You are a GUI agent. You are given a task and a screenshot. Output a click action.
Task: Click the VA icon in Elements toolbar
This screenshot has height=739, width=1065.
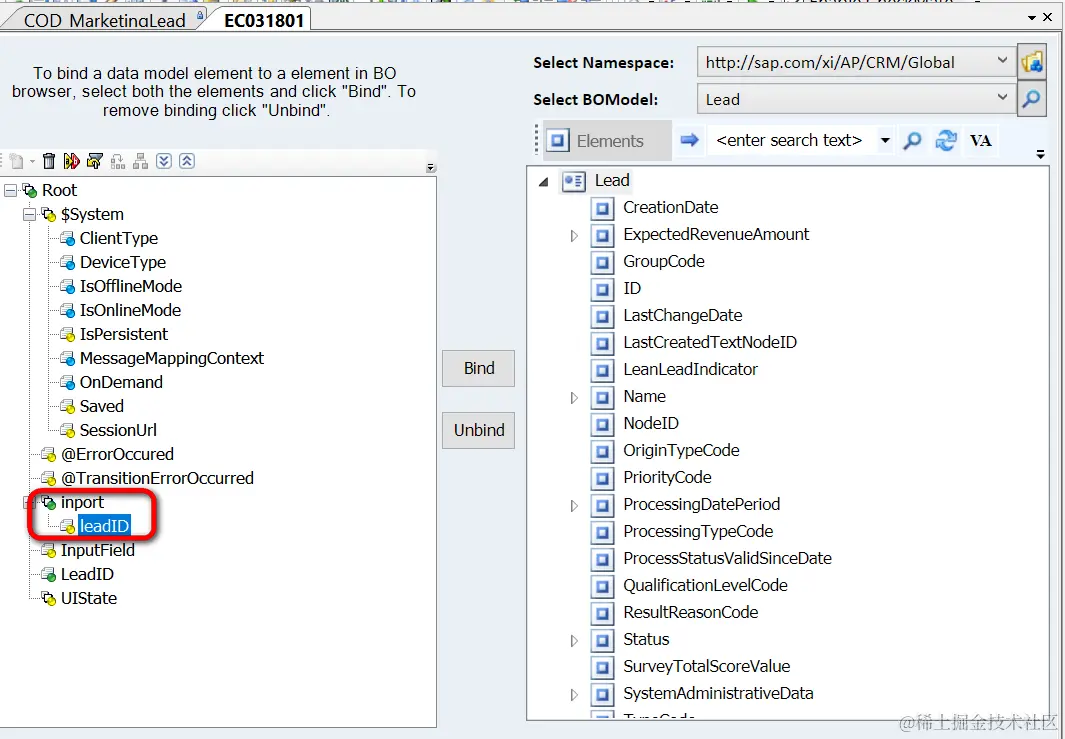980,141
